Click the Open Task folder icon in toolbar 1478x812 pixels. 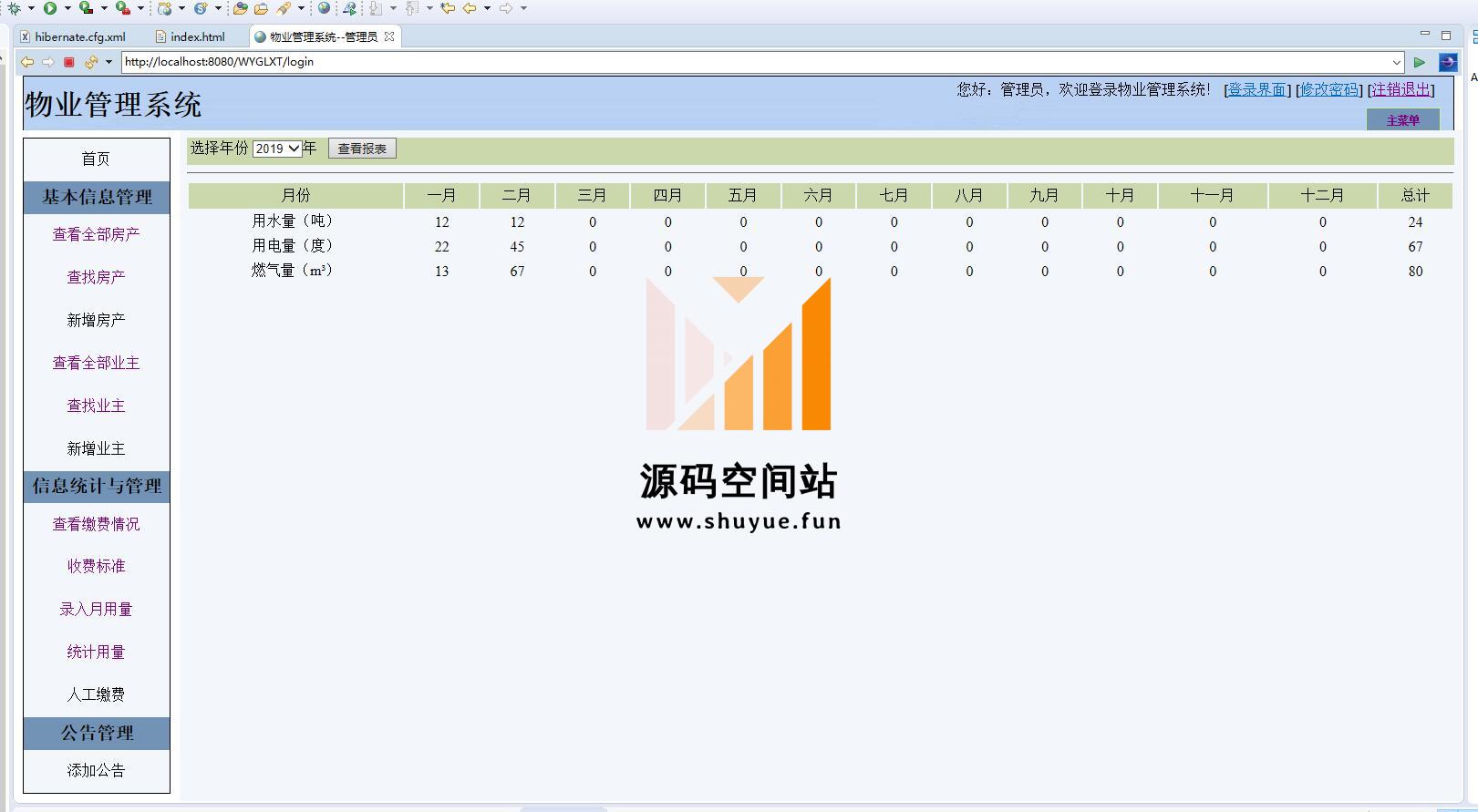[261, 8]
